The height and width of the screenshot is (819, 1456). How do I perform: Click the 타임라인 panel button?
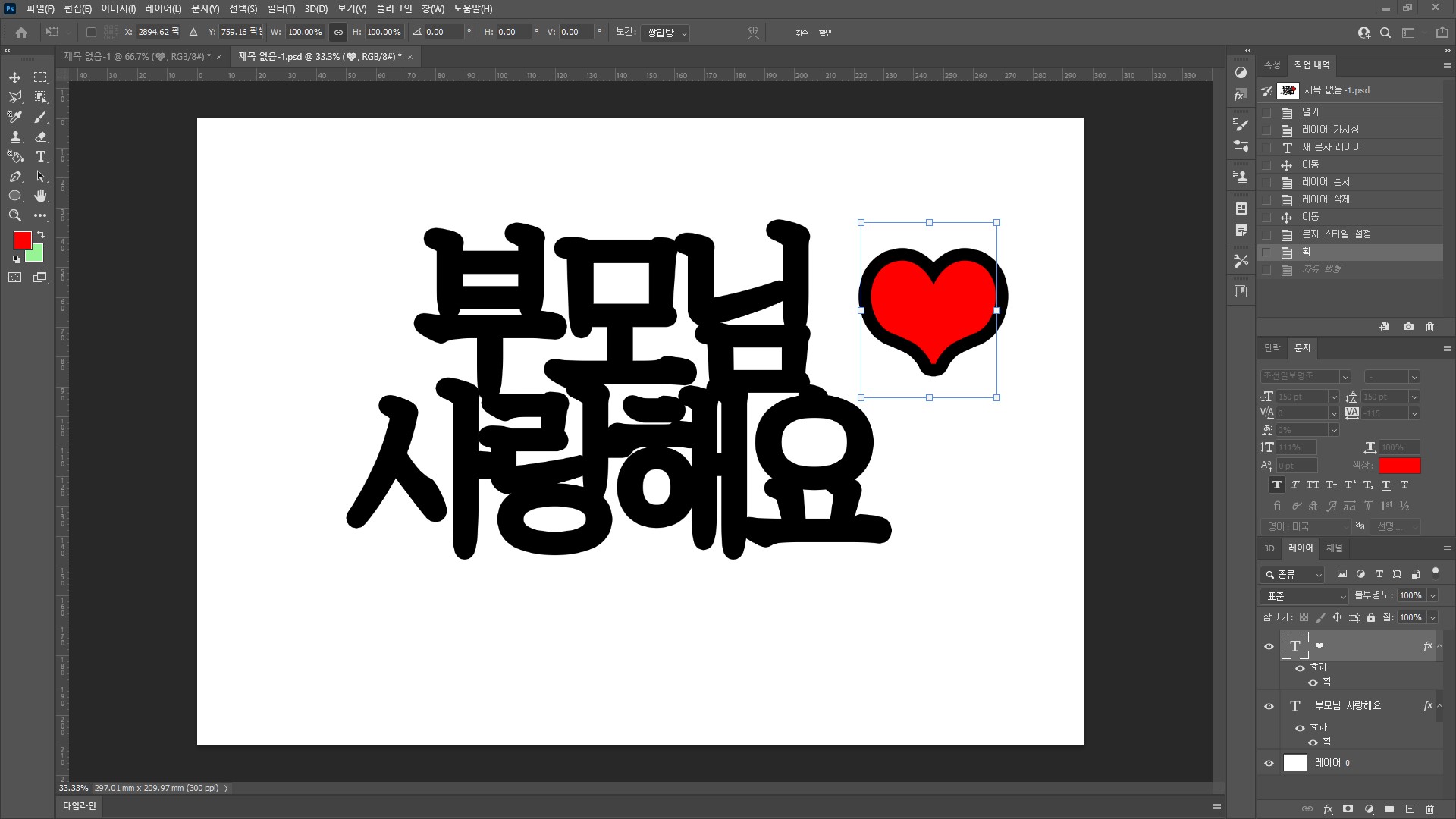pyautogui.click(x=80, y=806)
